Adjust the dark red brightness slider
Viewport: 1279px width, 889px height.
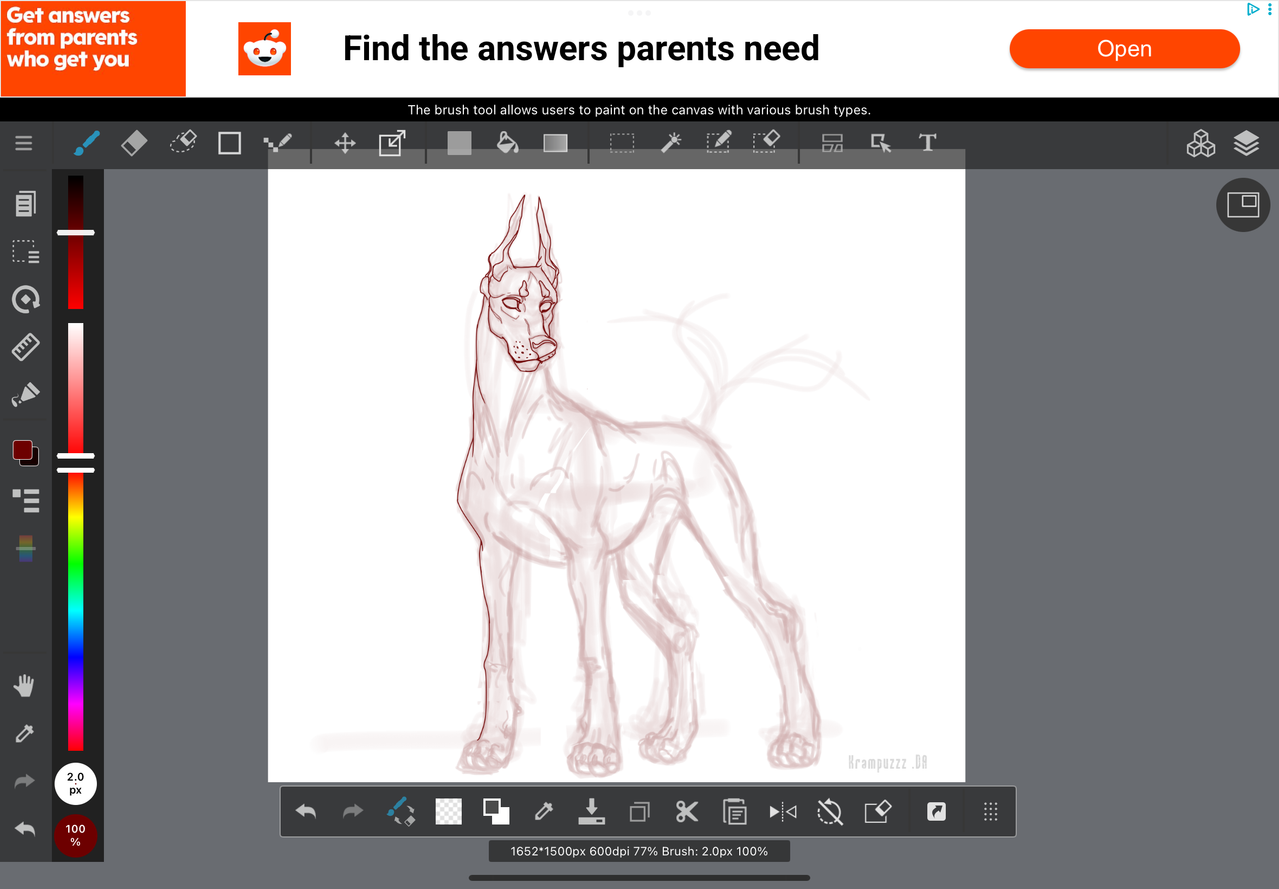(x=76, y=242)
